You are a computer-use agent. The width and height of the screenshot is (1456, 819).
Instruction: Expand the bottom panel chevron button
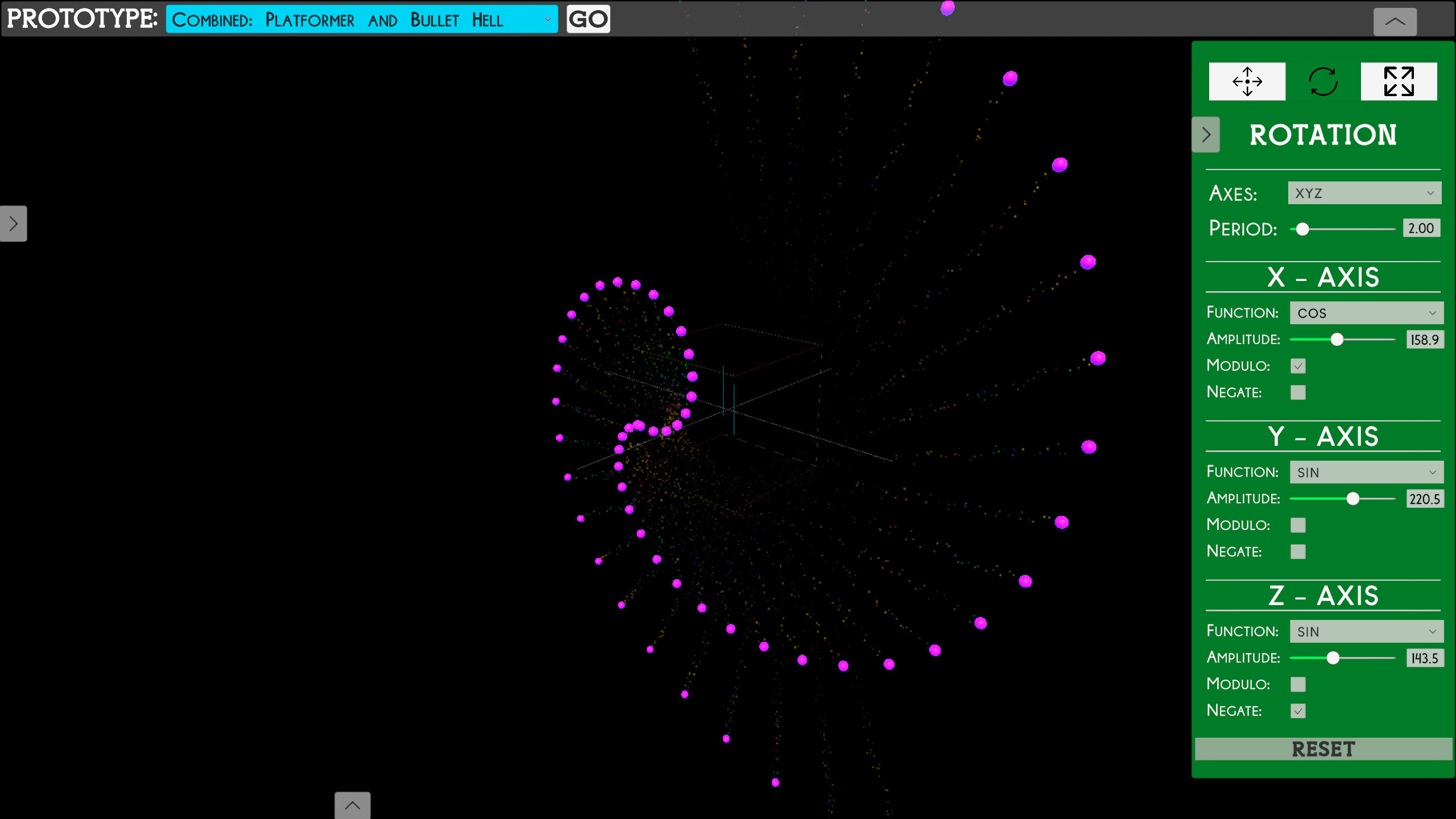[x=352, y=805]
